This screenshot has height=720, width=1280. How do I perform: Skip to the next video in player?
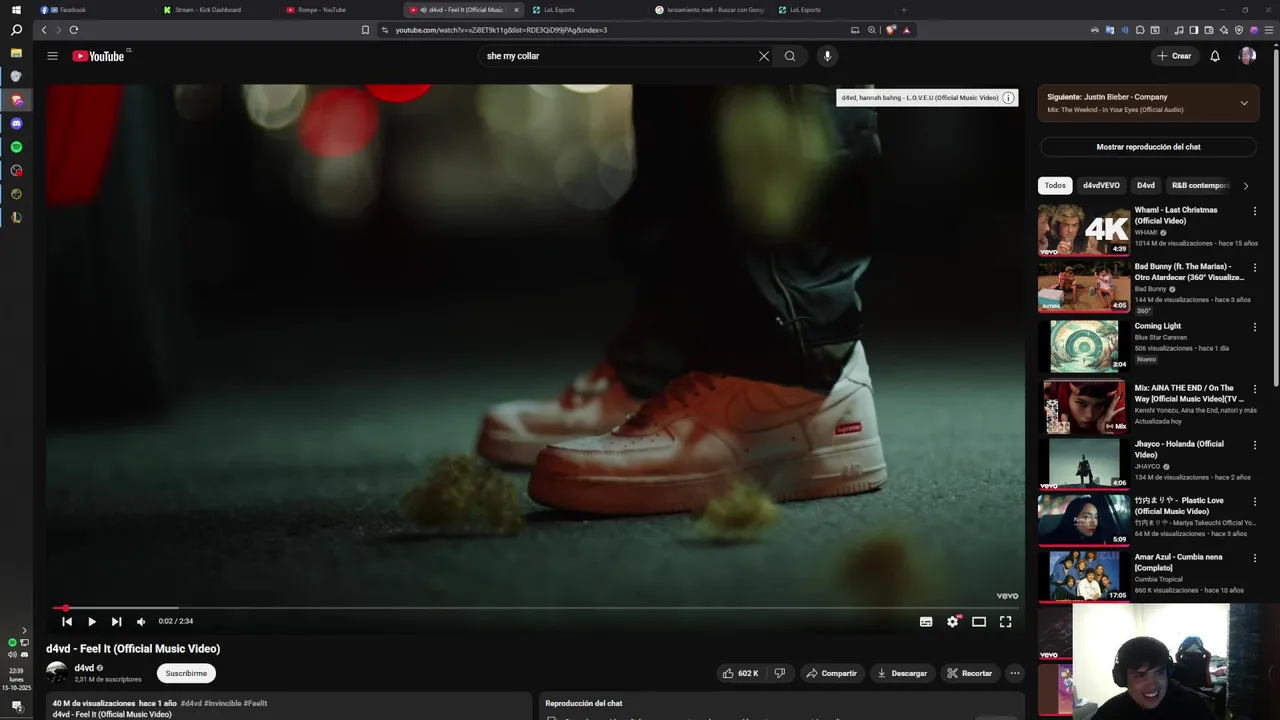pos(116,621)
